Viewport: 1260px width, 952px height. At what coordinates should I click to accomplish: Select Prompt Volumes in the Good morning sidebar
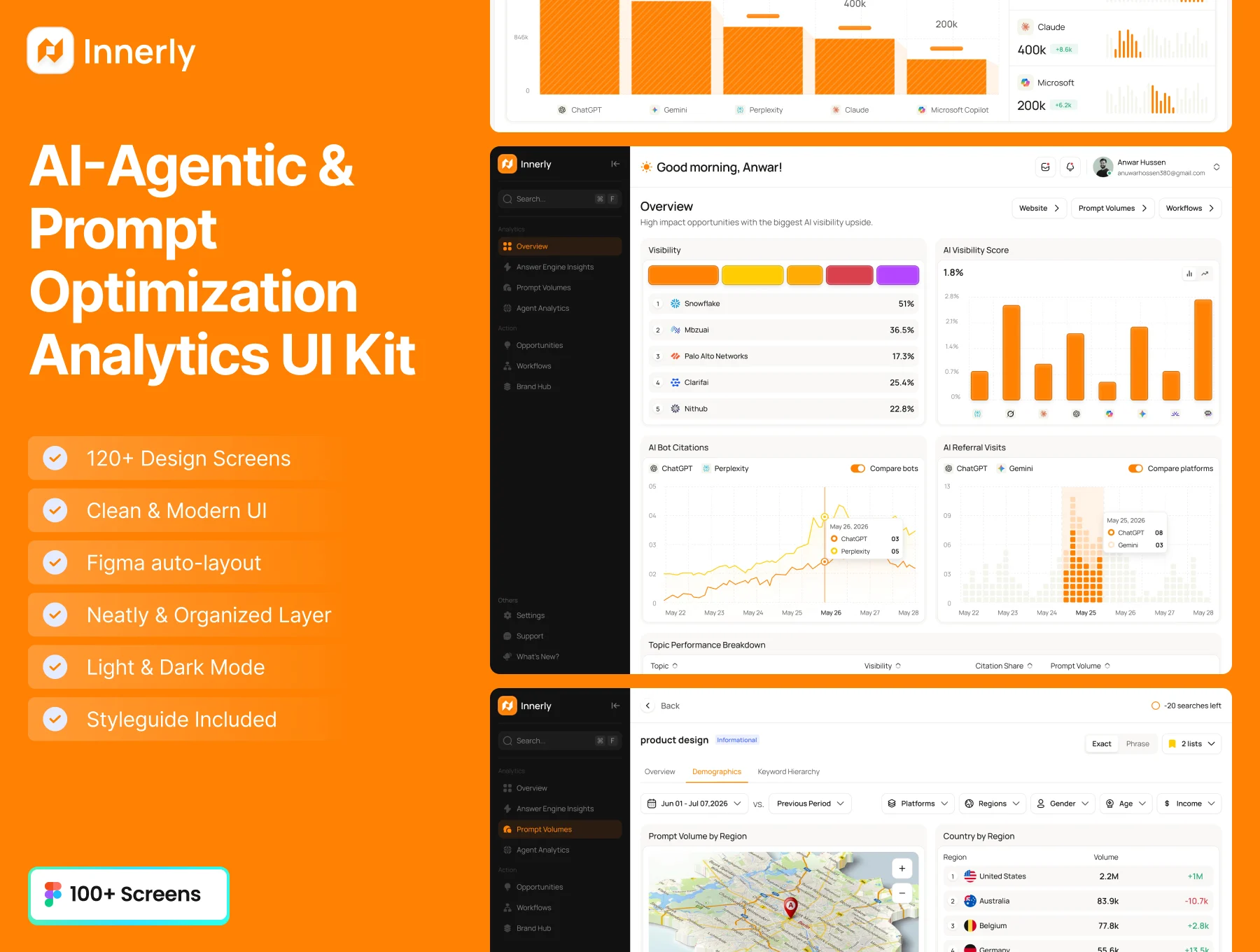[559, 288]
